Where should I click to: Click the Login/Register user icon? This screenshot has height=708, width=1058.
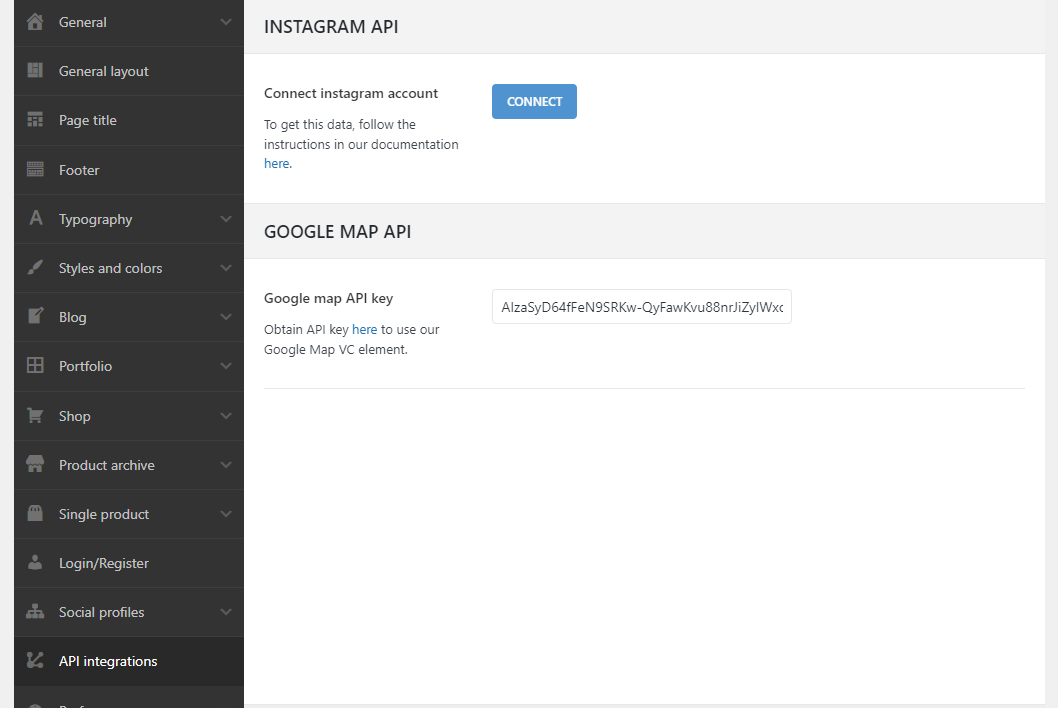click(x=35, y=562)
